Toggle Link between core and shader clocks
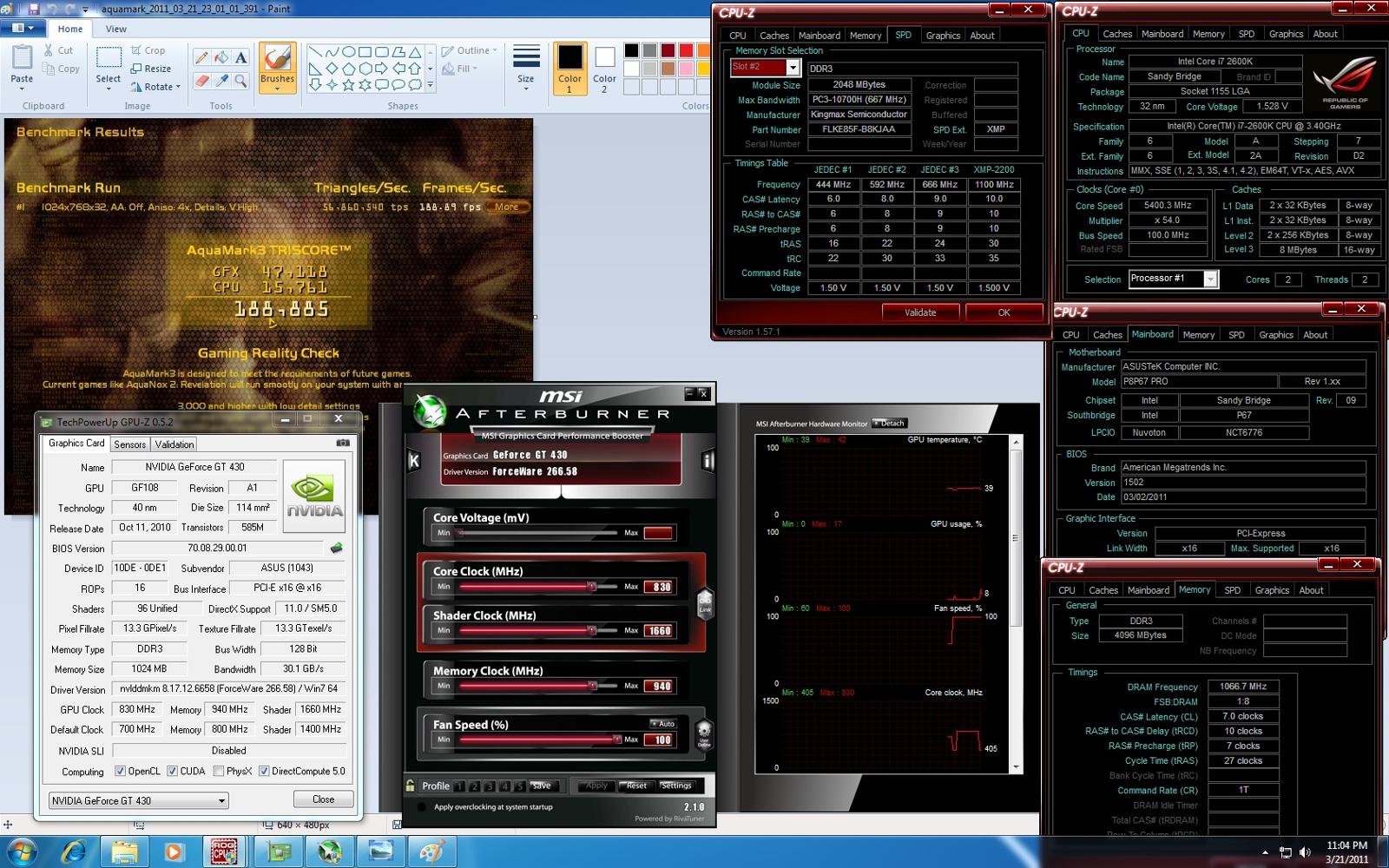The image size is (1389, 868). (x=705, y=602)
